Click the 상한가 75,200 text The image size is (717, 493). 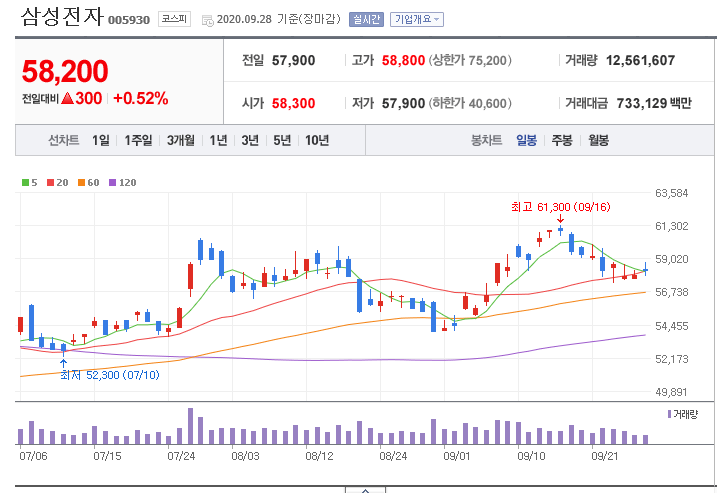(470, 60)
